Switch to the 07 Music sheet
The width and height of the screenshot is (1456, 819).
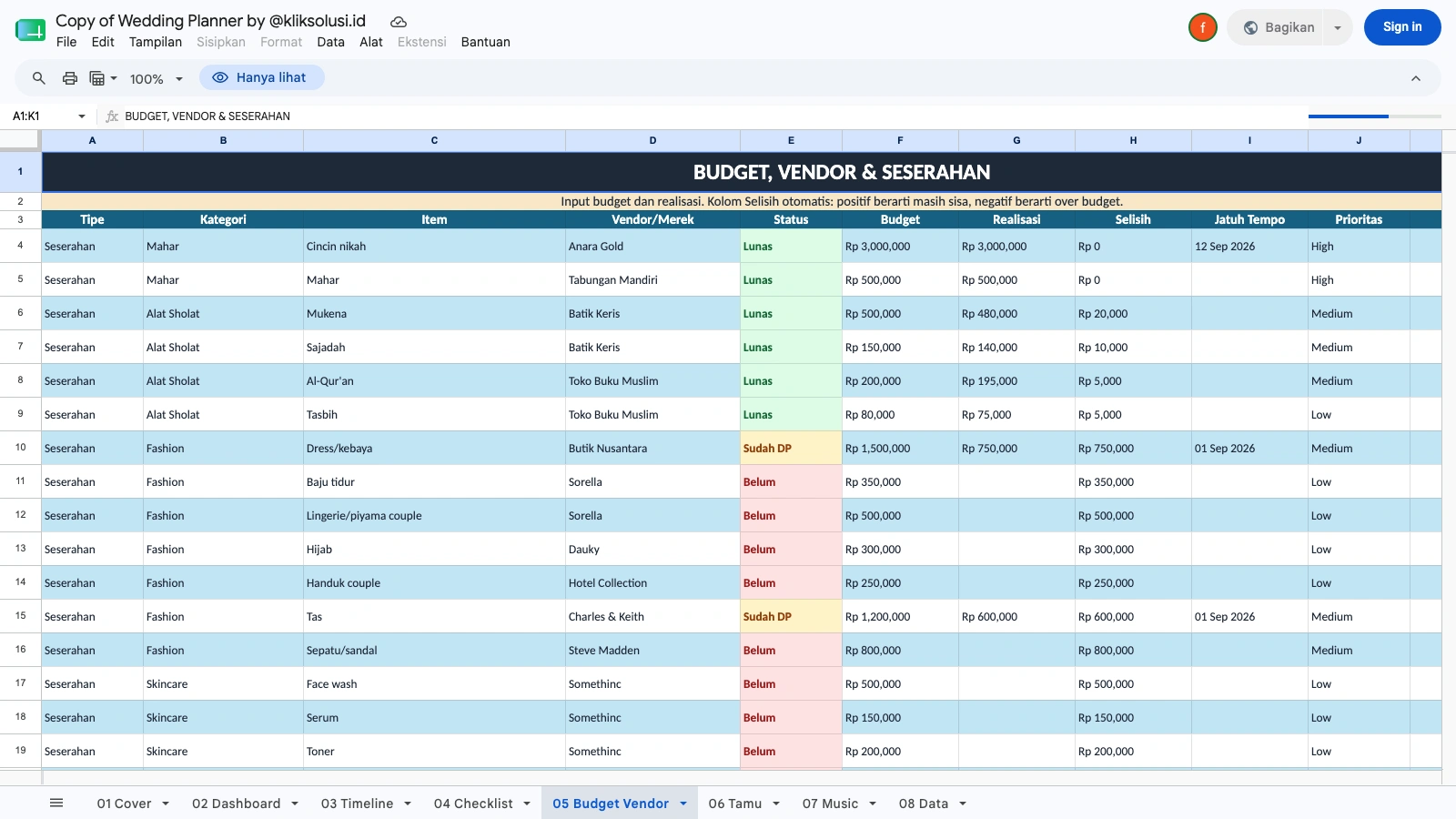(831, 804)
